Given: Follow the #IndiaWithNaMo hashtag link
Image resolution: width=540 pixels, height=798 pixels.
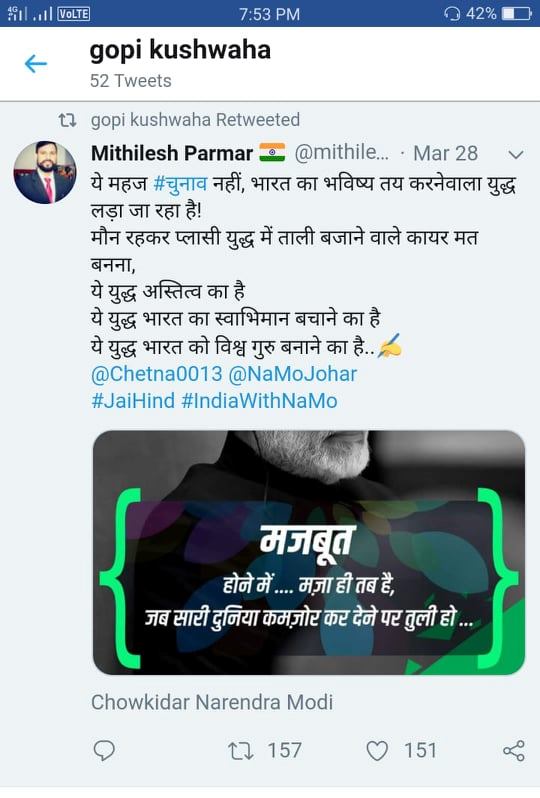Looking at the screenshot, I should click(x=259, y=401).
